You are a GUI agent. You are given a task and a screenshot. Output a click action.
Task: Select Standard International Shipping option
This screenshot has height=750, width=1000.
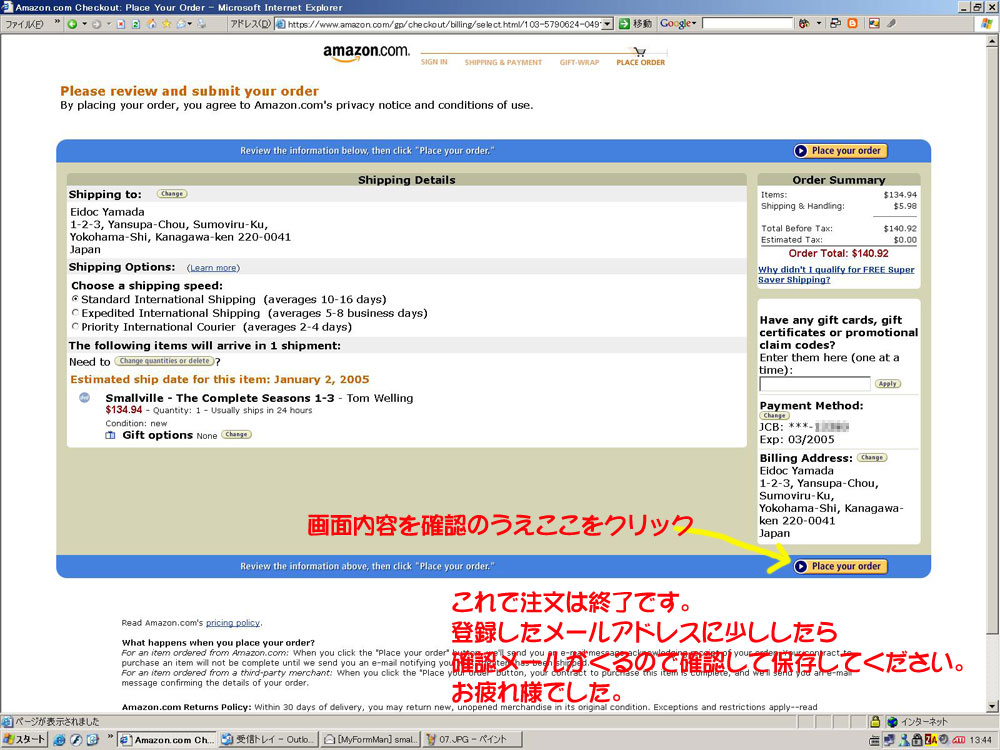tap(75, 298)
